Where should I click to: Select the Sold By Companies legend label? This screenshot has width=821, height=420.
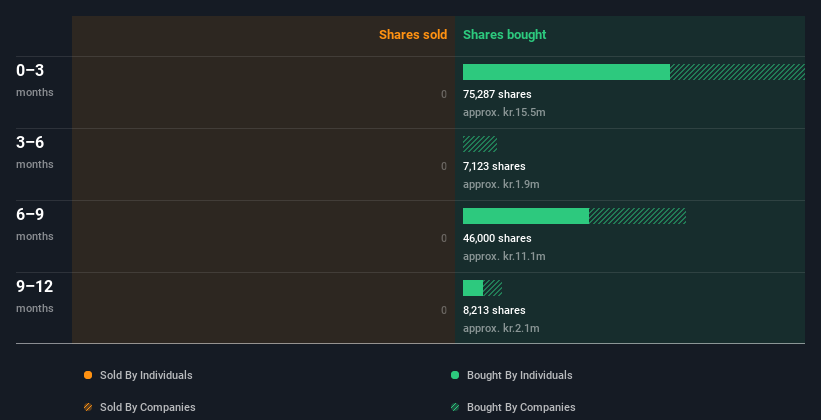(148, 407)
